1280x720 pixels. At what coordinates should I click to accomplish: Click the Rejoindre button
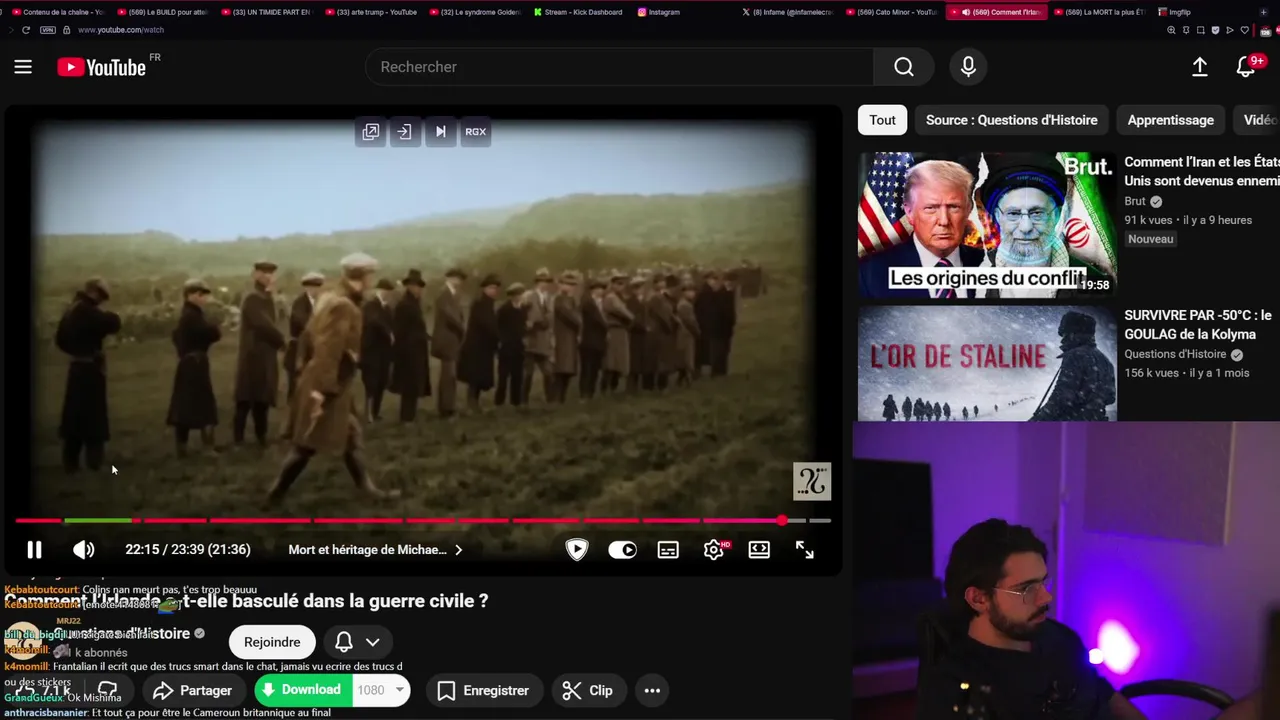(x=272, y=642)
